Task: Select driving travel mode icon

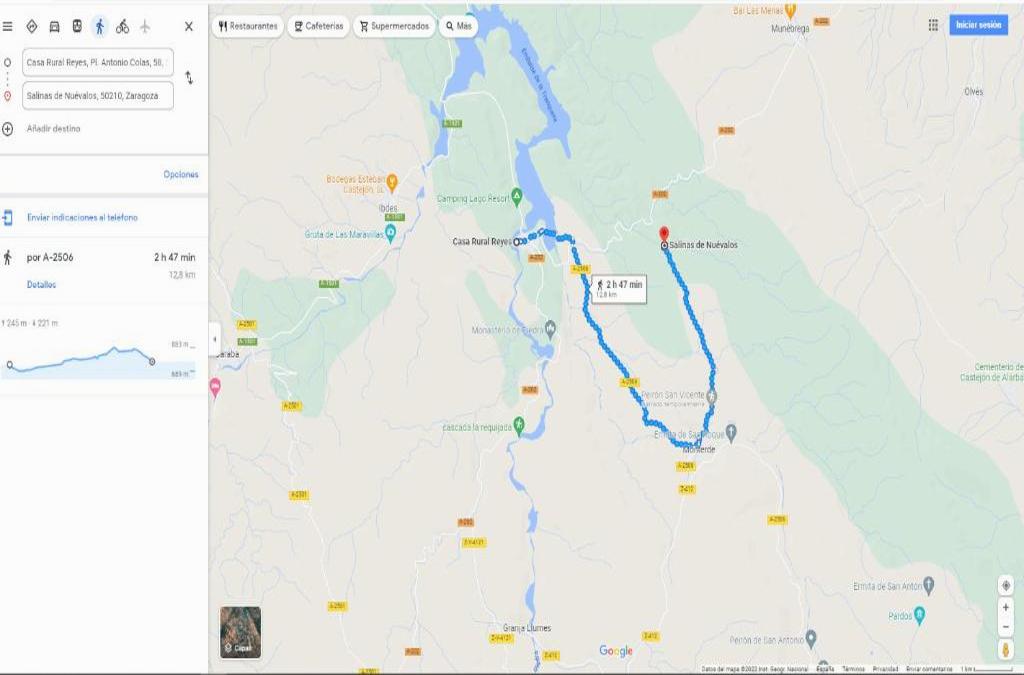Action: pos(55,27)
